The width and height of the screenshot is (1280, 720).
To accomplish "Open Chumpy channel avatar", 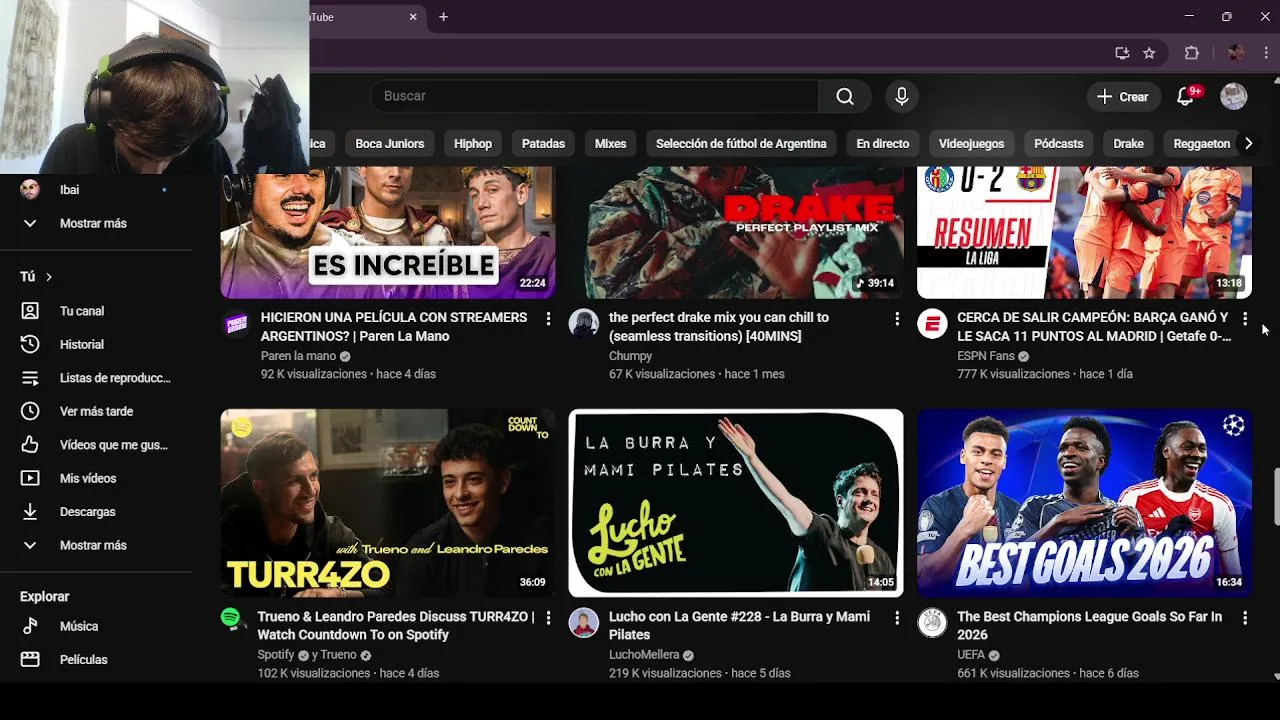I will 584,324.
